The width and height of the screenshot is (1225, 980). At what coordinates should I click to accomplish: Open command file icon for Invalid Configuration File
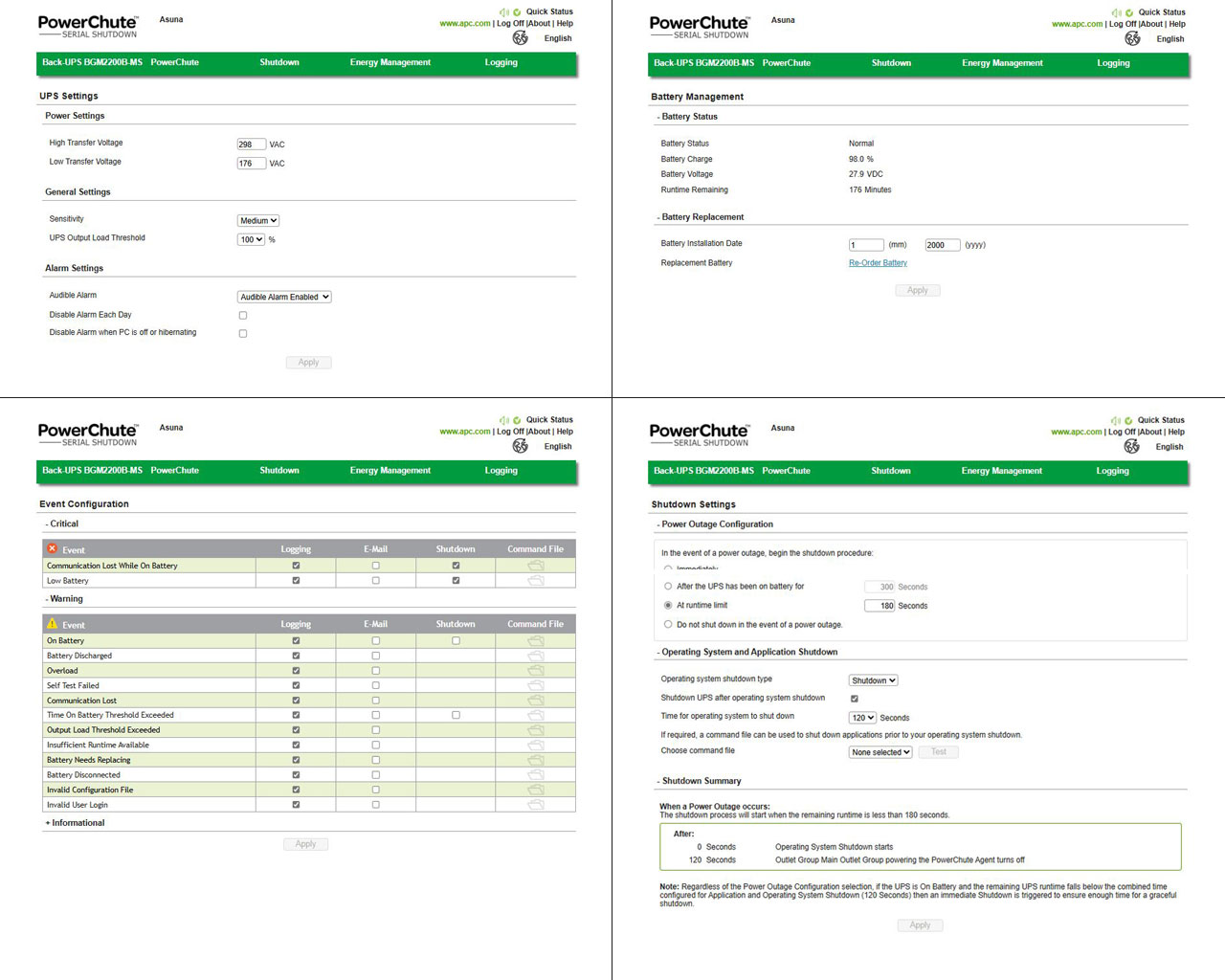[x=536, y=790]
